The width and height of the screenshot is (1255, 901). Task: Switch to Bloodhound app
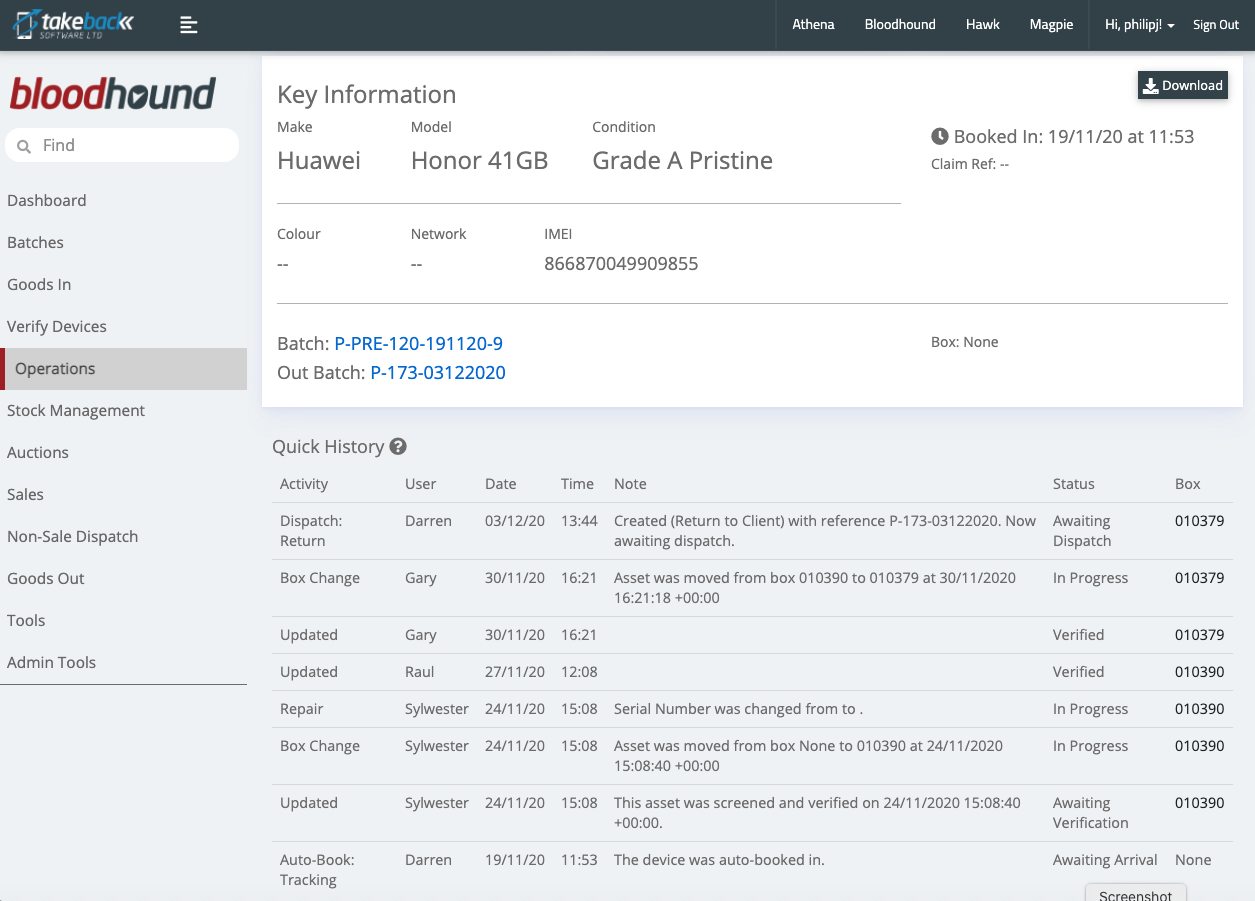pyautogui.click(x=900, y=25)
